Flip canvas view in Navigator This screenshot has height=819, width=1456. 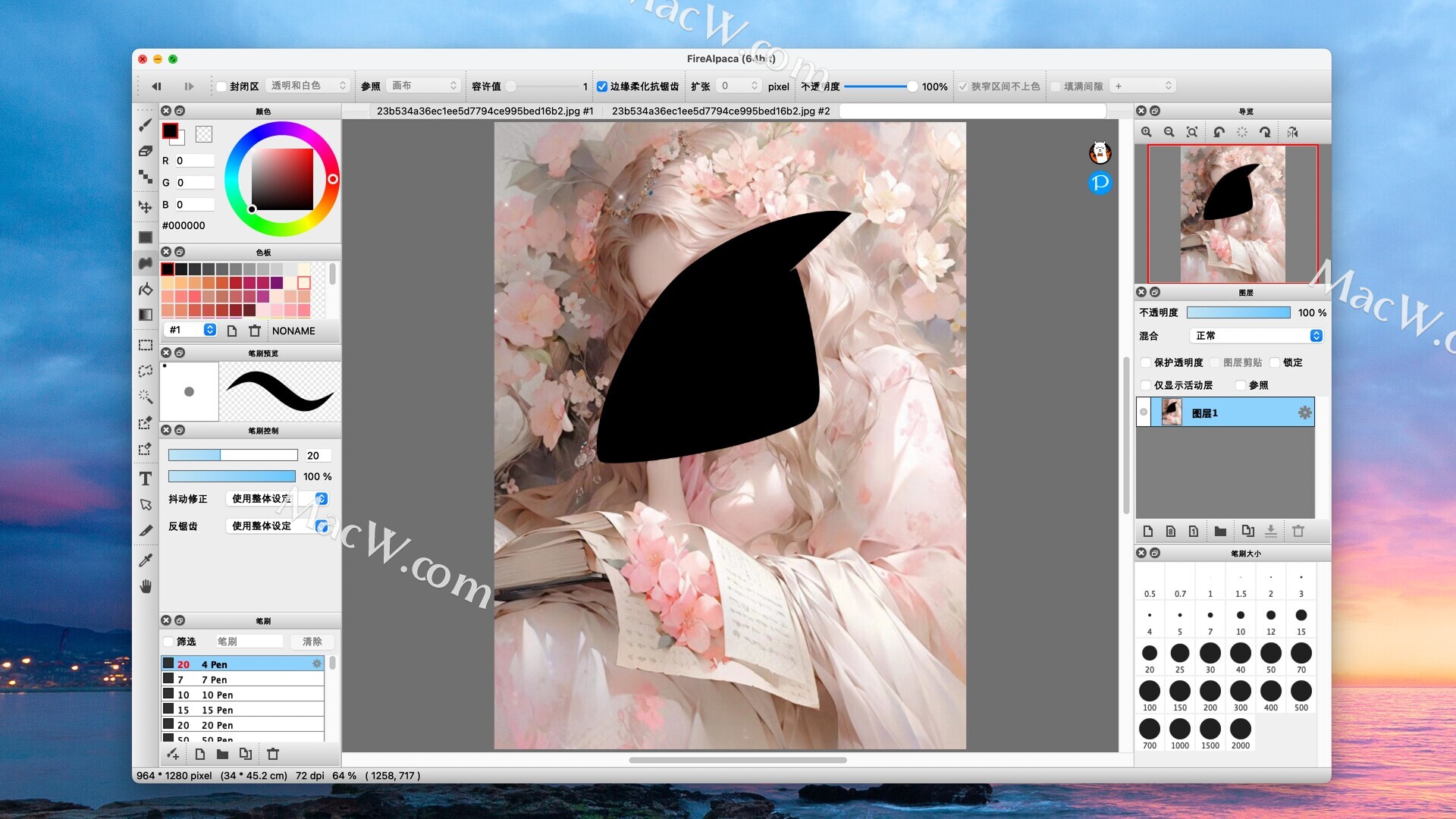click(x=1293, y=132)
